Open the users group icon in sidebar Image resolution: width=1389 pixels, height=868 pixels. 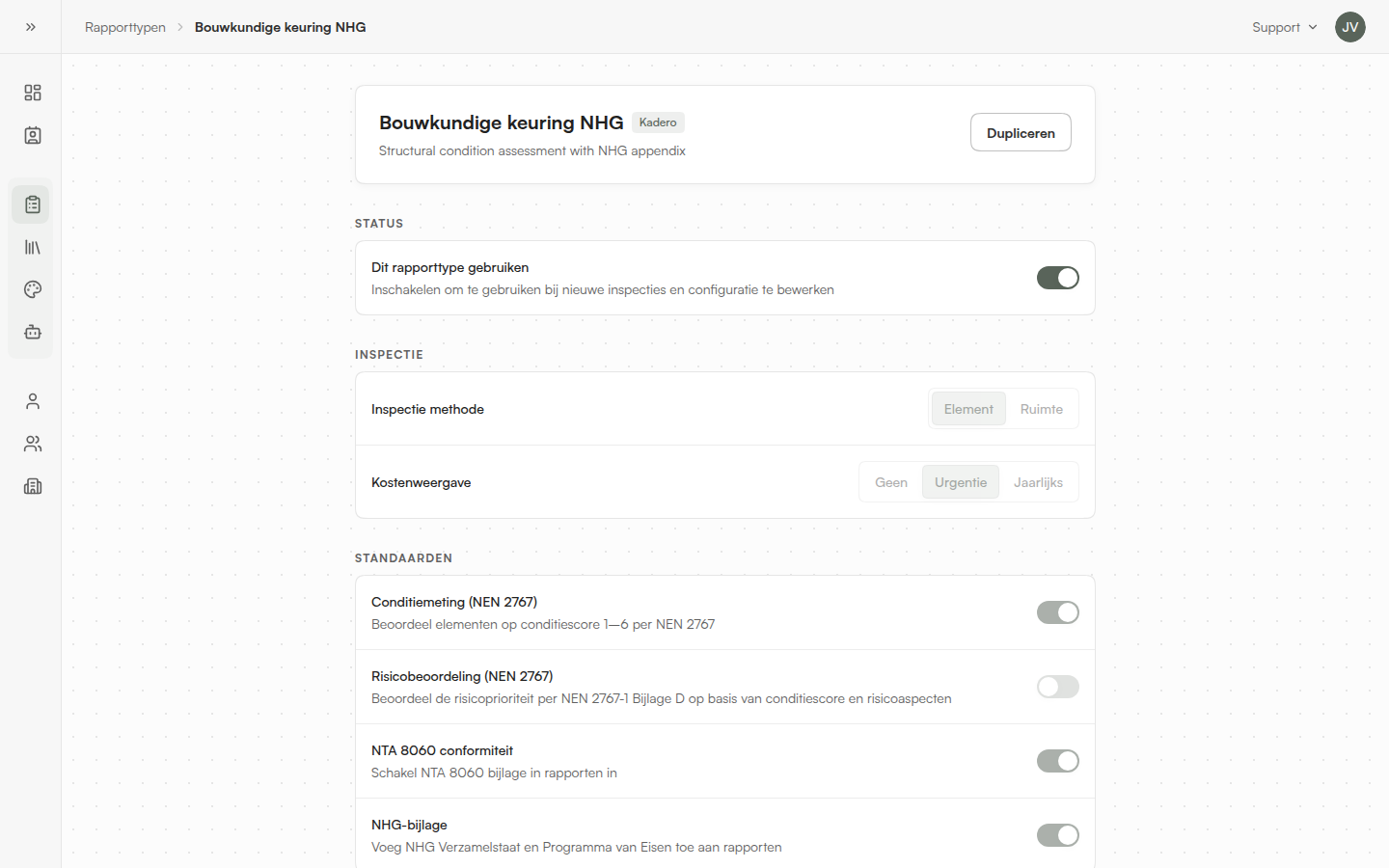(33, 444)
